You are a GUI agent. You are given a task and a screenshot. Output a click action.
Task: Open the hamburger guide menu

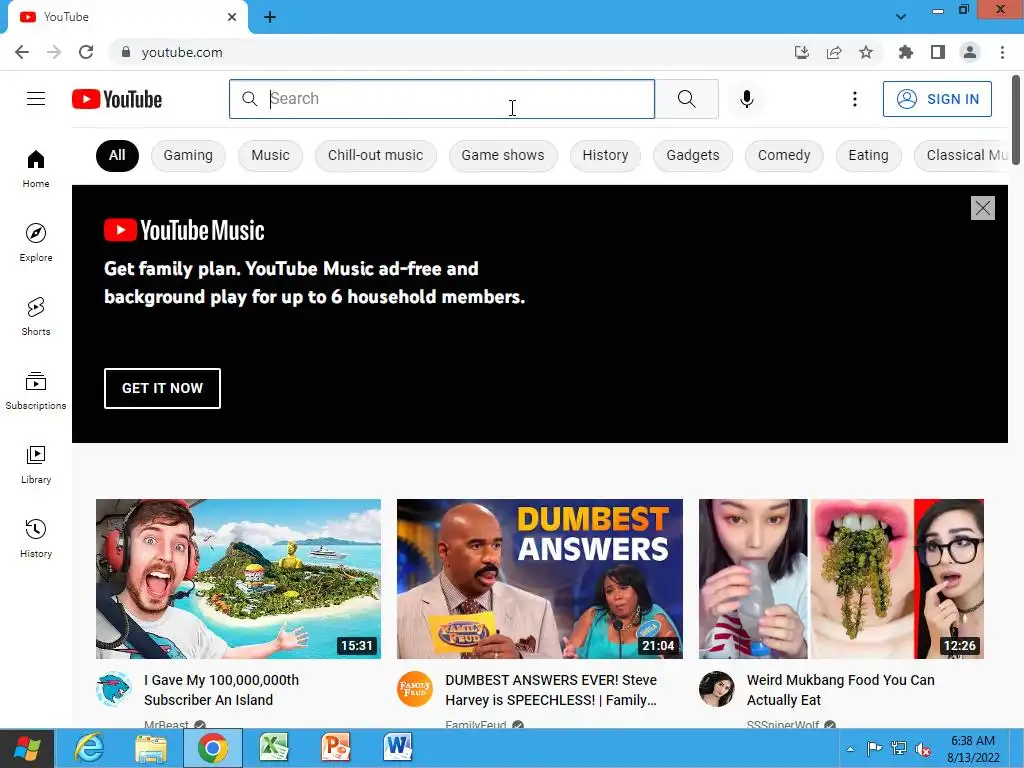36,99
